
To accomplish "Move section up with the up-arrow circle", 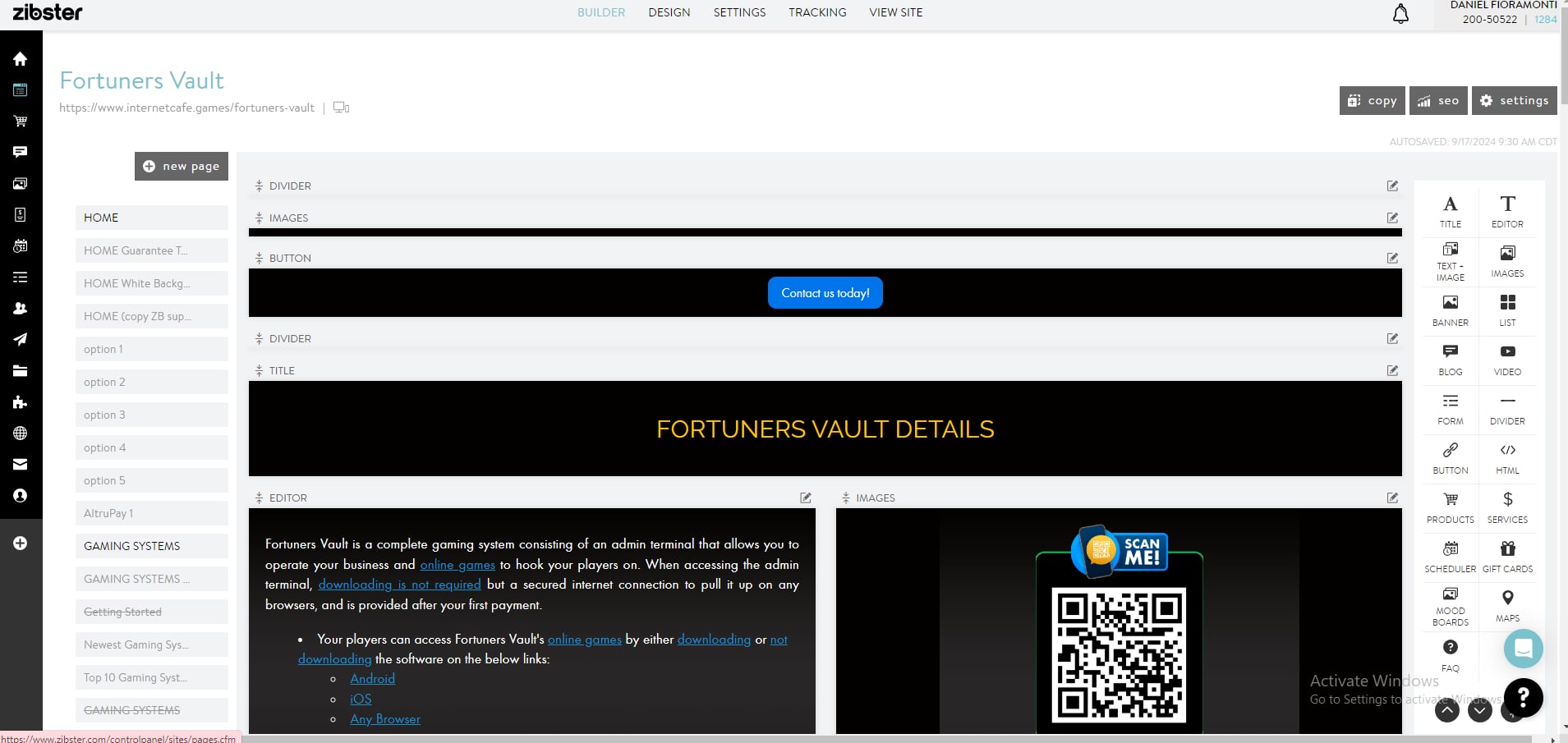I will tap(1447, 710).
